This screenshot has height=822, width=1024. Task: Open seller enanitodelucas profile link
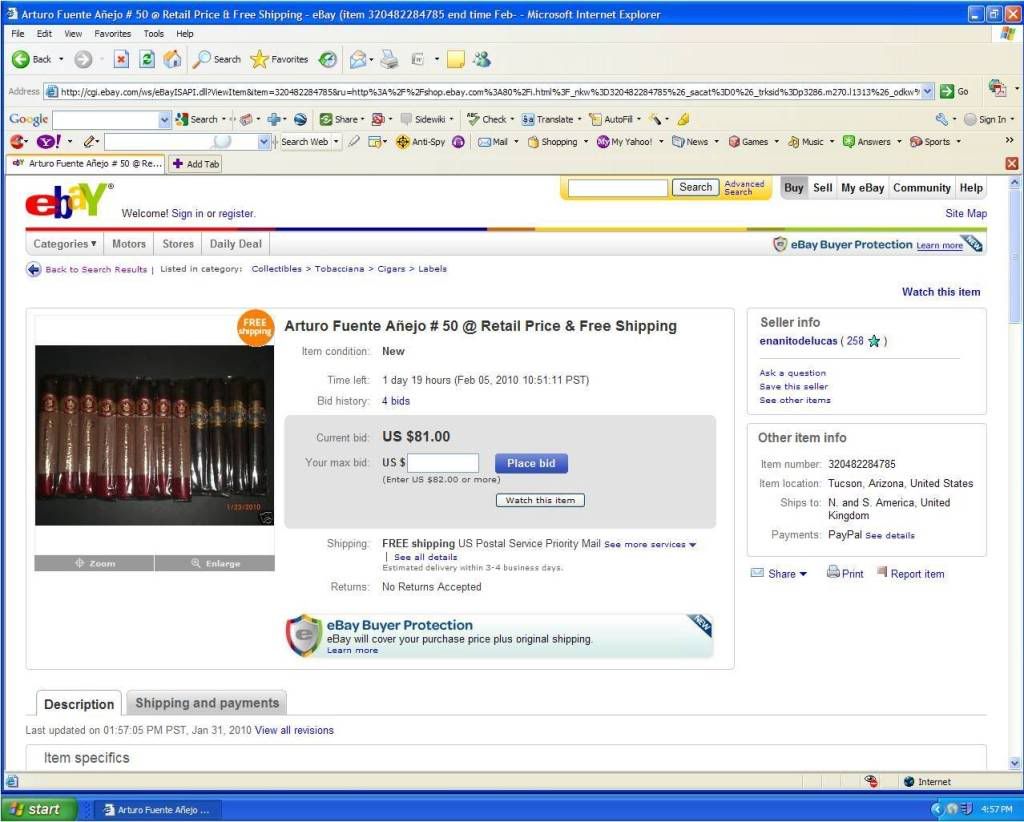click(x=798, y=341)
